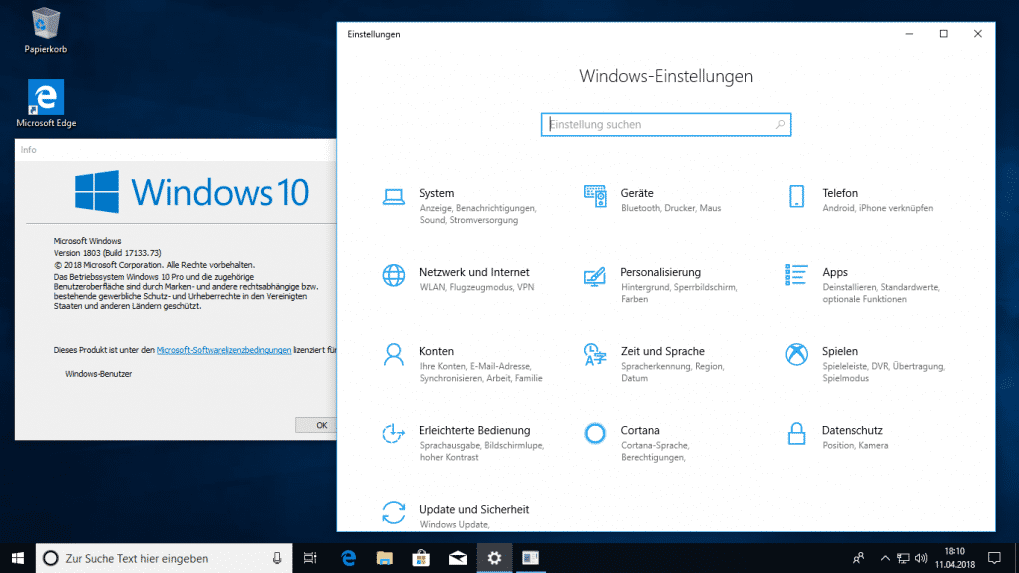This screenshot has height=573, width=1019.
Task: Click the Konten heading text
Action: pos(436,351)
